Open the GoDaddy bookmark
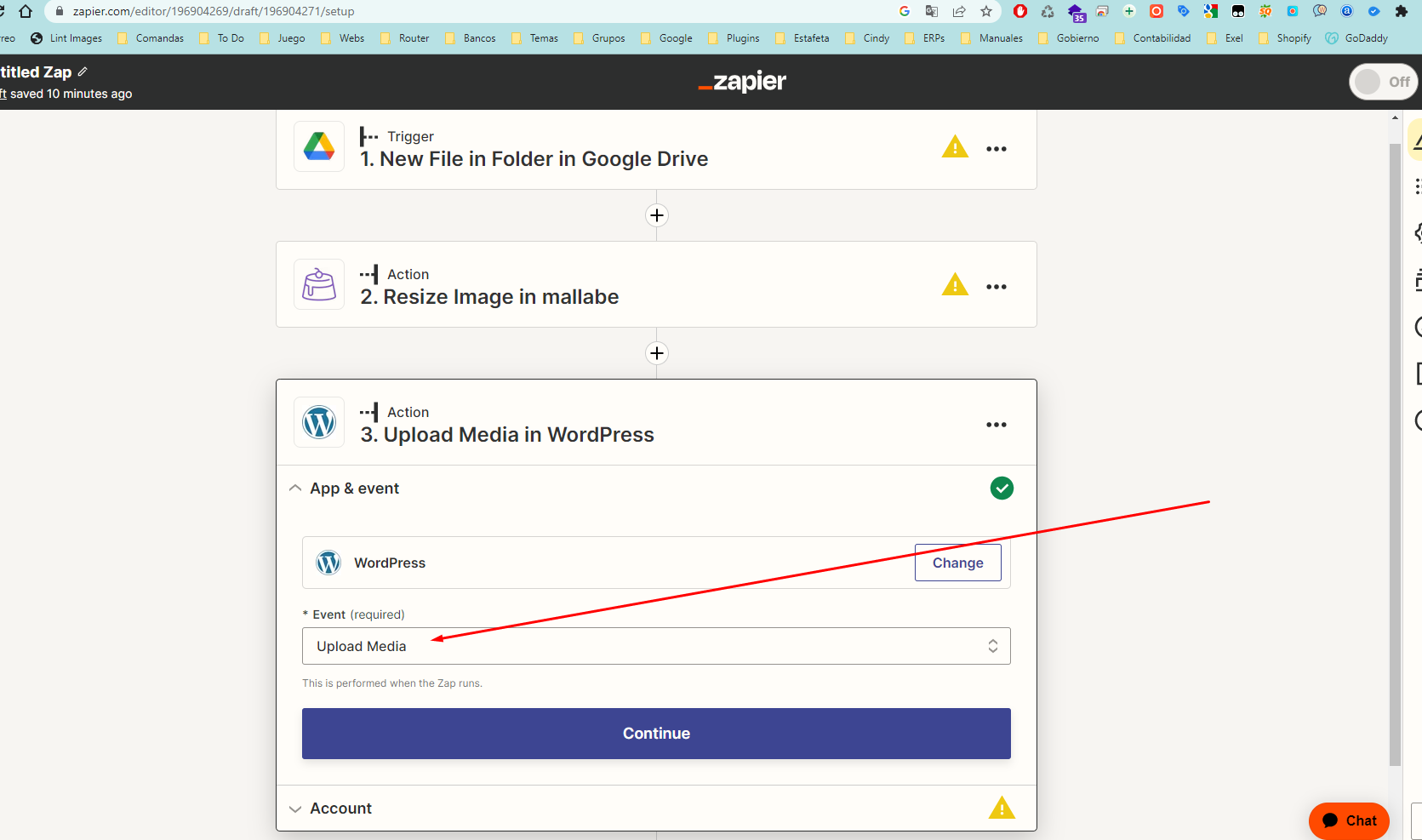Screen dimensions: 1422x840 click(1356, 38)
